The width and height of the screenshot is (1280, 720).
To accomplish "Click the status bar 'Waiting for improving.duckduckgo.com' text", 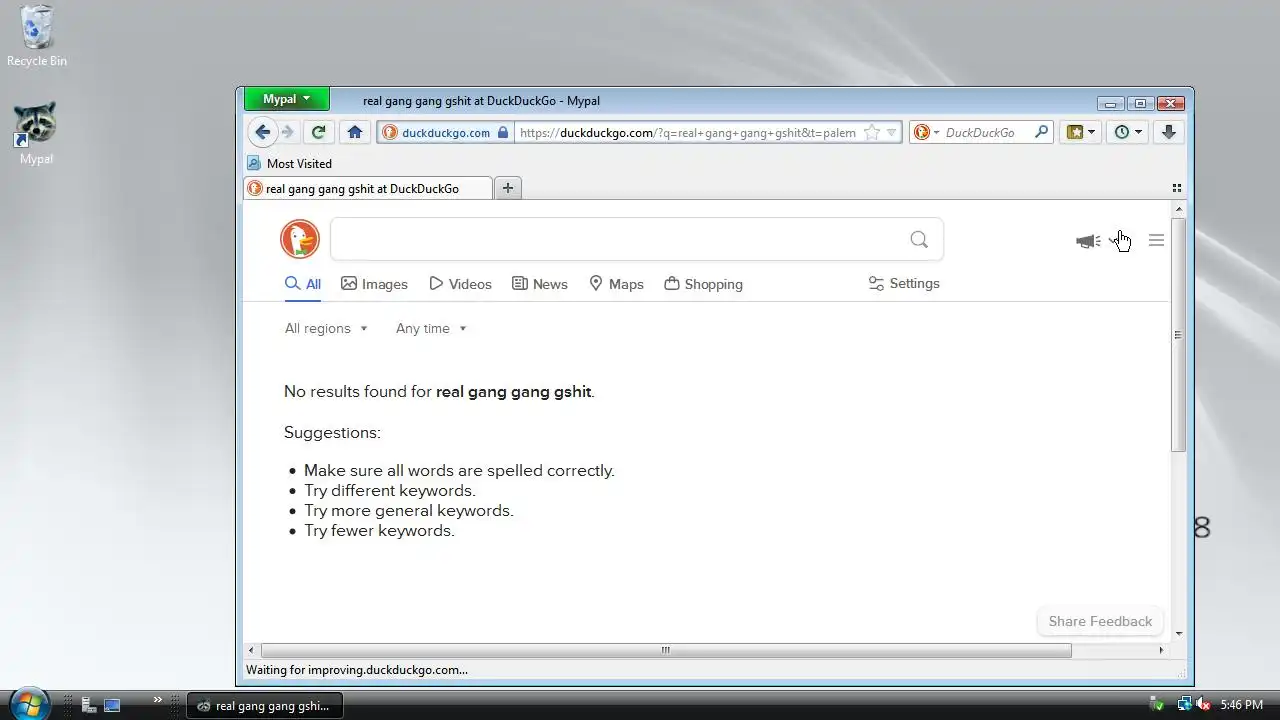I will [x=357, y=670].
